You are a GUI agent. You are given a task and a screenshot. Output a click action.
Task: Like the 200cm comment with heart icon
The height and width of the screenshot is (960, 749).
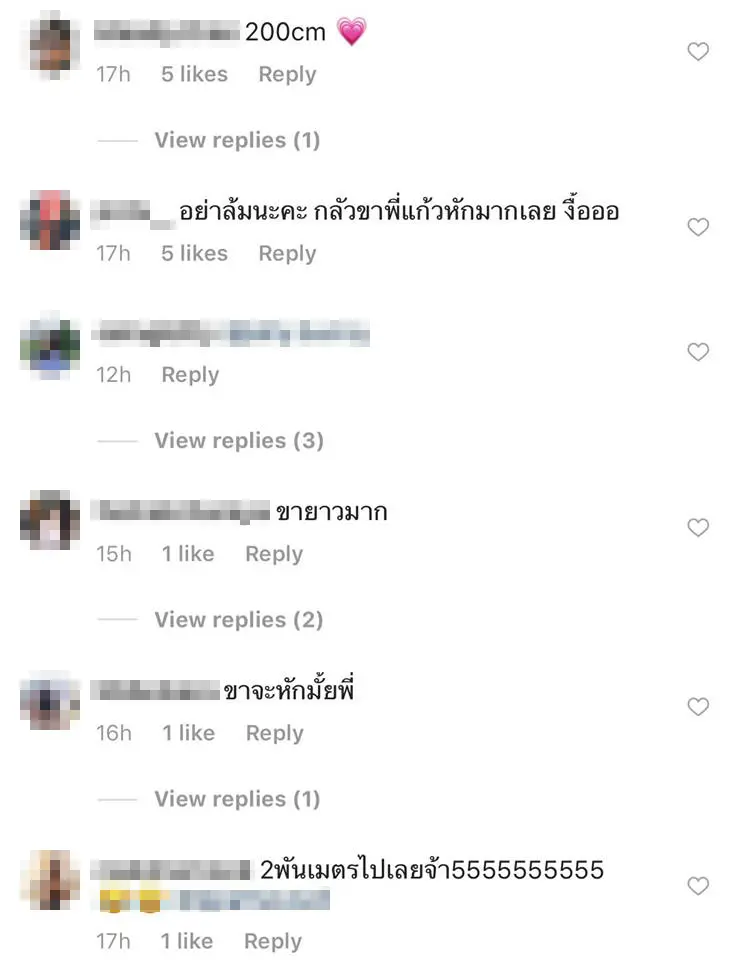pos(698,51)
